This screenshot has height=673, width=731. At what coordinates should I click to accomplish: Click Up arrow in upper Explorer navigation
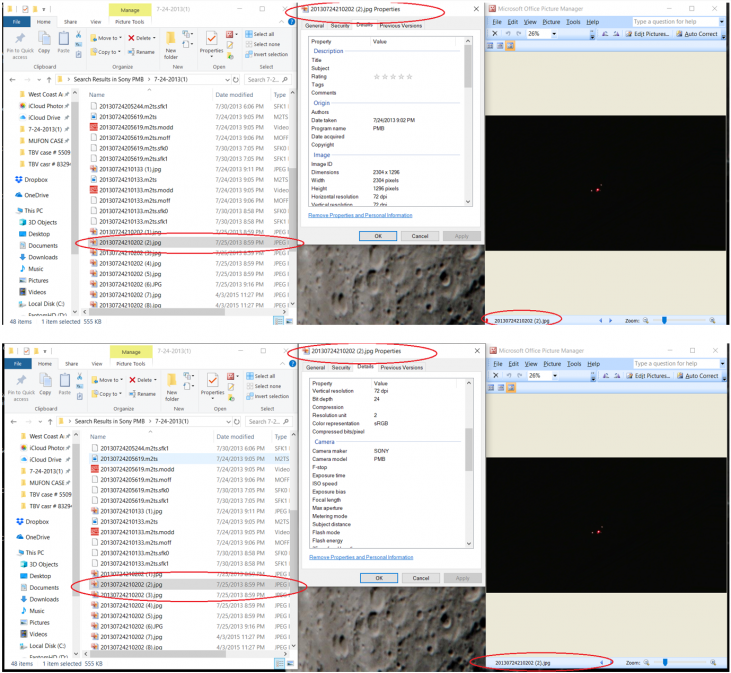48,80
